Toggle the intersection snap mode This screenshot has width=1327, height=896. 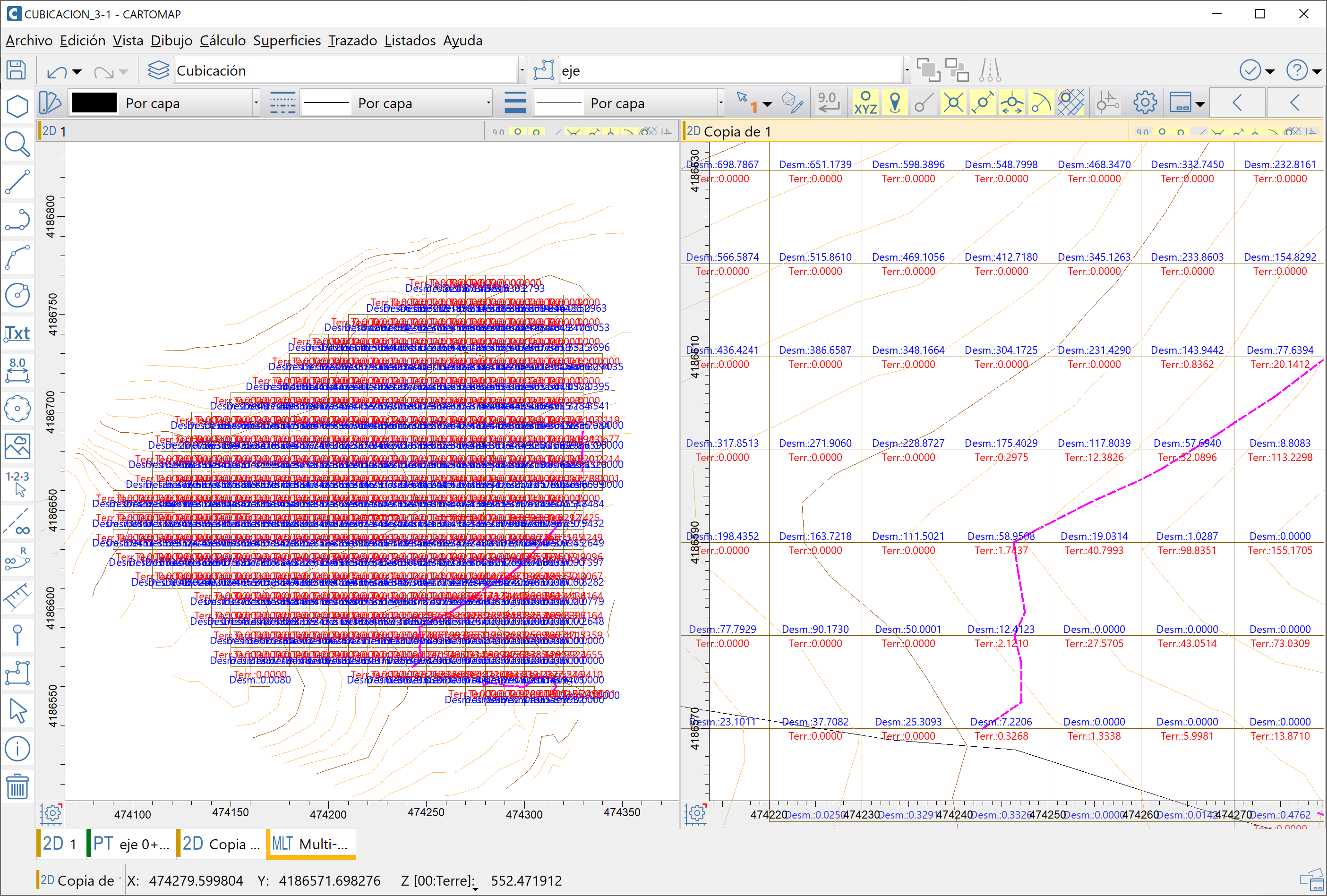953,103
